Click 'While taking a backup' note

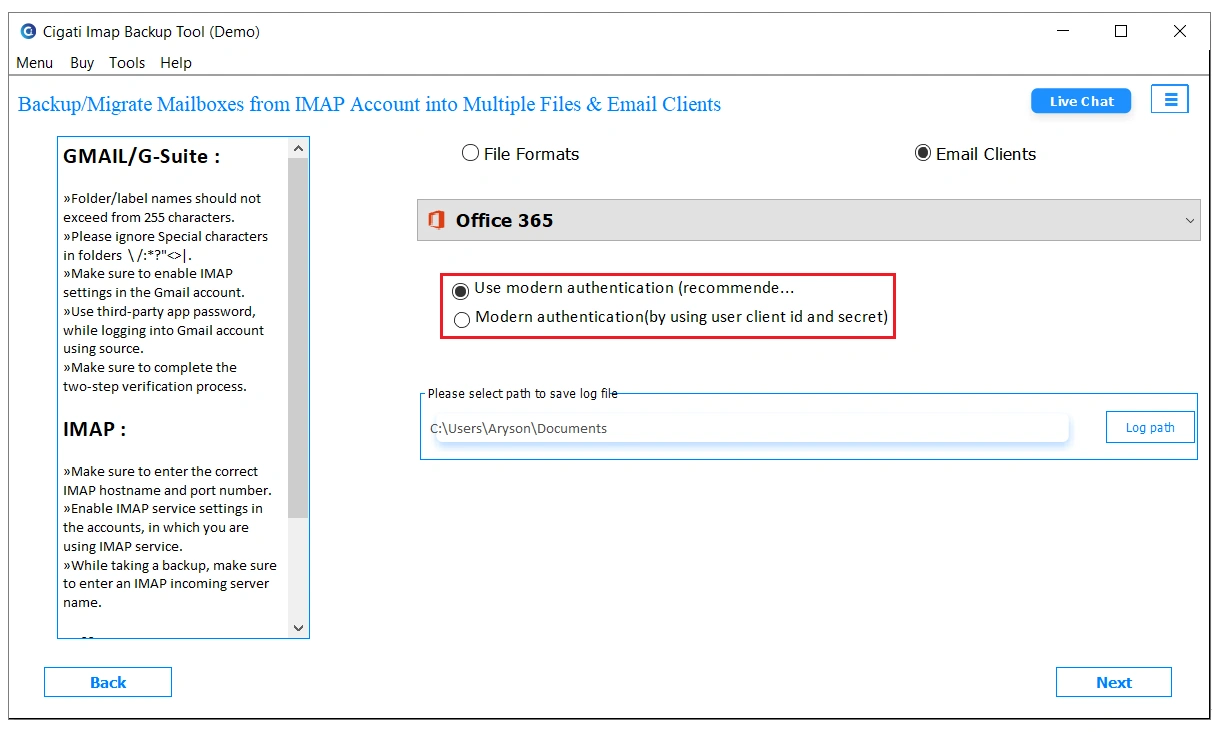[x=170, y=584]
